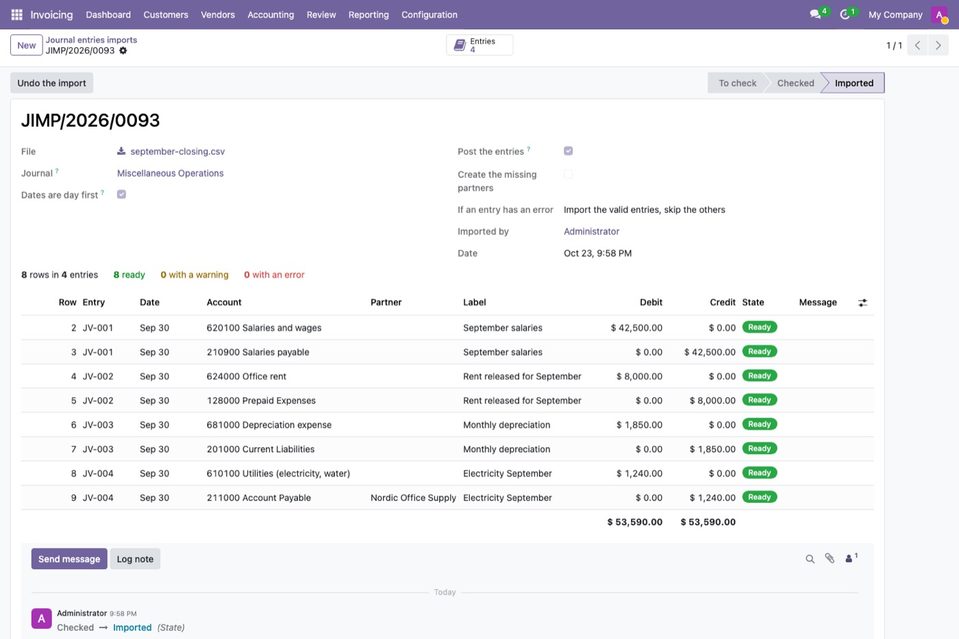
Task: Click the Administrator avatar in chatter
Action: [42, 619]
